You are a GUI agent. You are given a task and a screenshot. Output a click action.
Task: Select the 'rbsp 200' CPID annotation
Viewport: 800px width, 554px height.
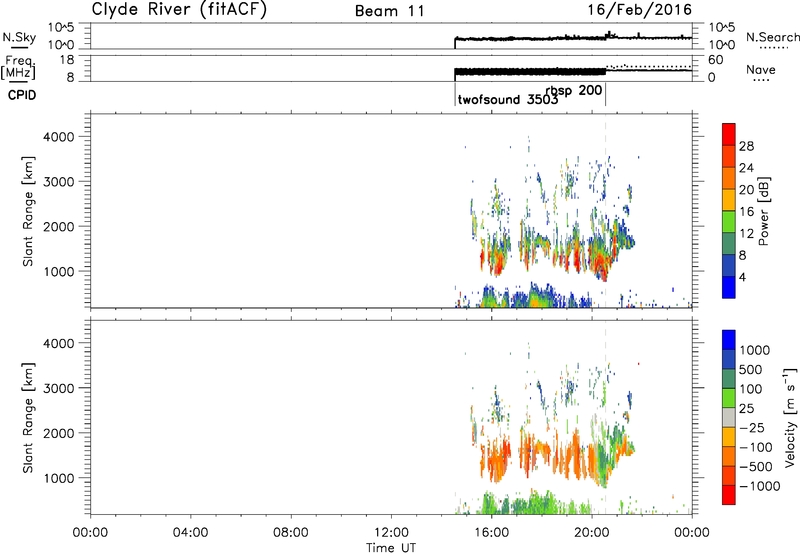click(x=574, y=91)
